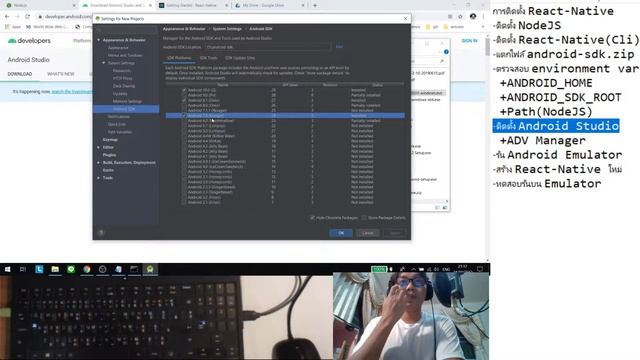This screenshot has width=640, height=360.
Task: Select Memory Settings in the settings tree
Action: pos(127,101)
